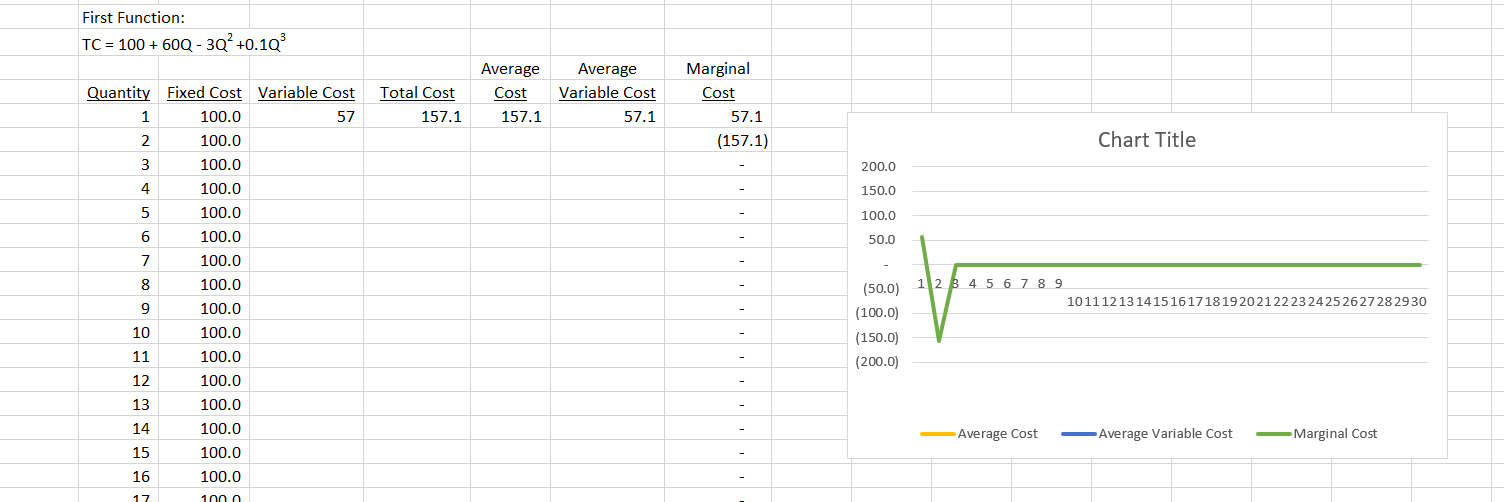Select the green Marginal Cost line in chart

[x=1200, y=265]
